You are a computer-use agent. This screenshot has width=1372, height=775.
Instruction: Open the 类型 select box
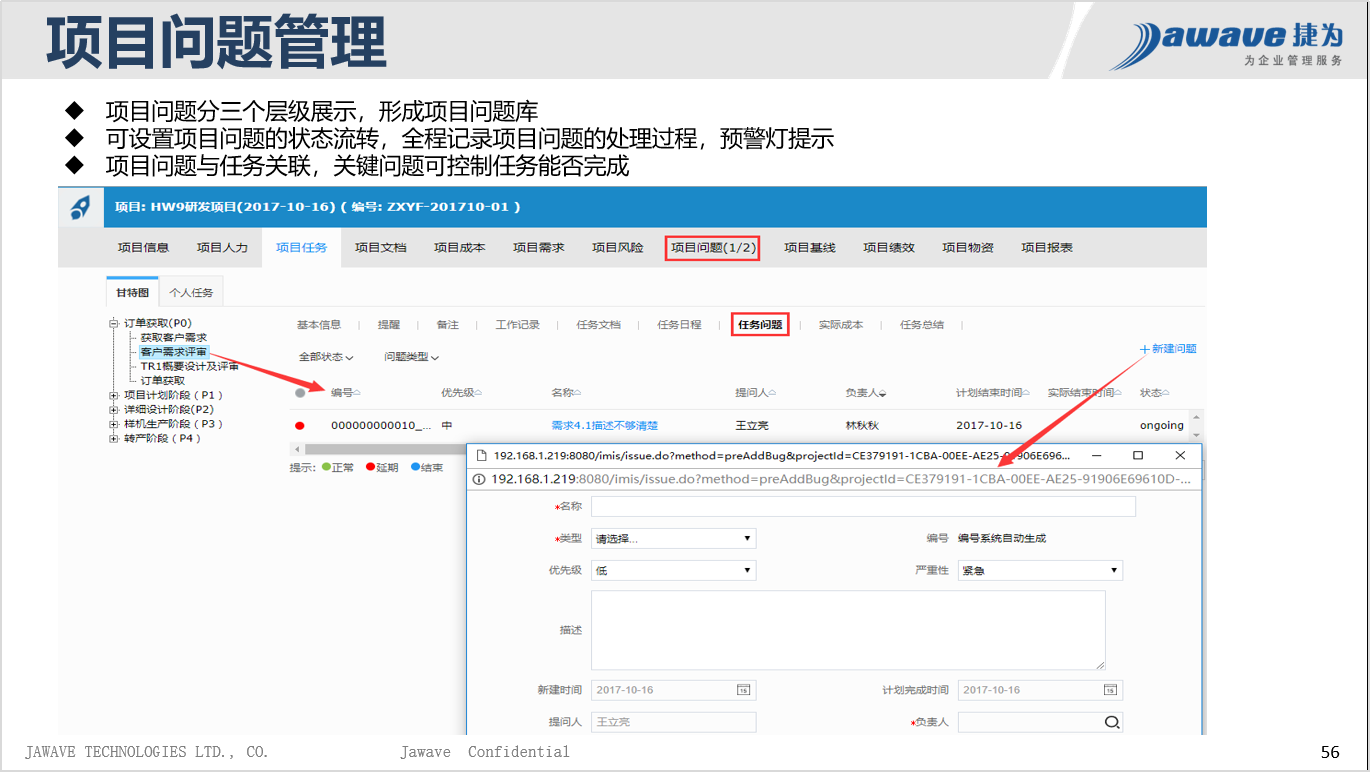click(x=673, y=539)
